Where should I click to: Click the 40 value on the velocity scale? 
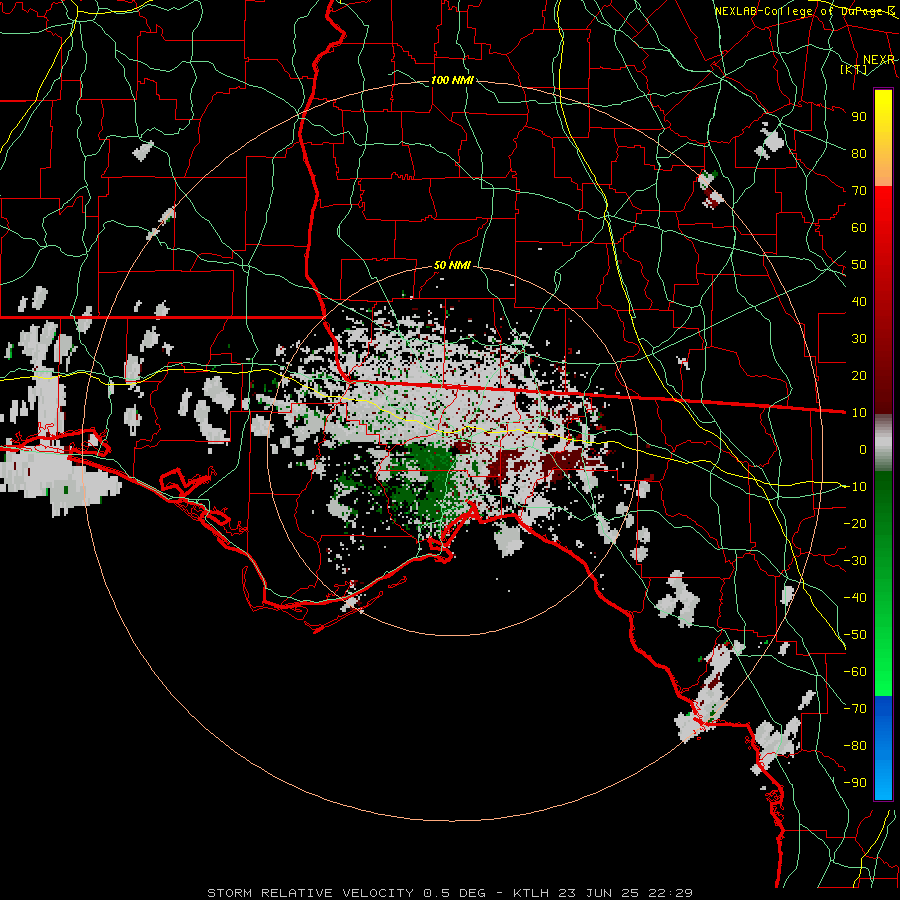point(859,301)
